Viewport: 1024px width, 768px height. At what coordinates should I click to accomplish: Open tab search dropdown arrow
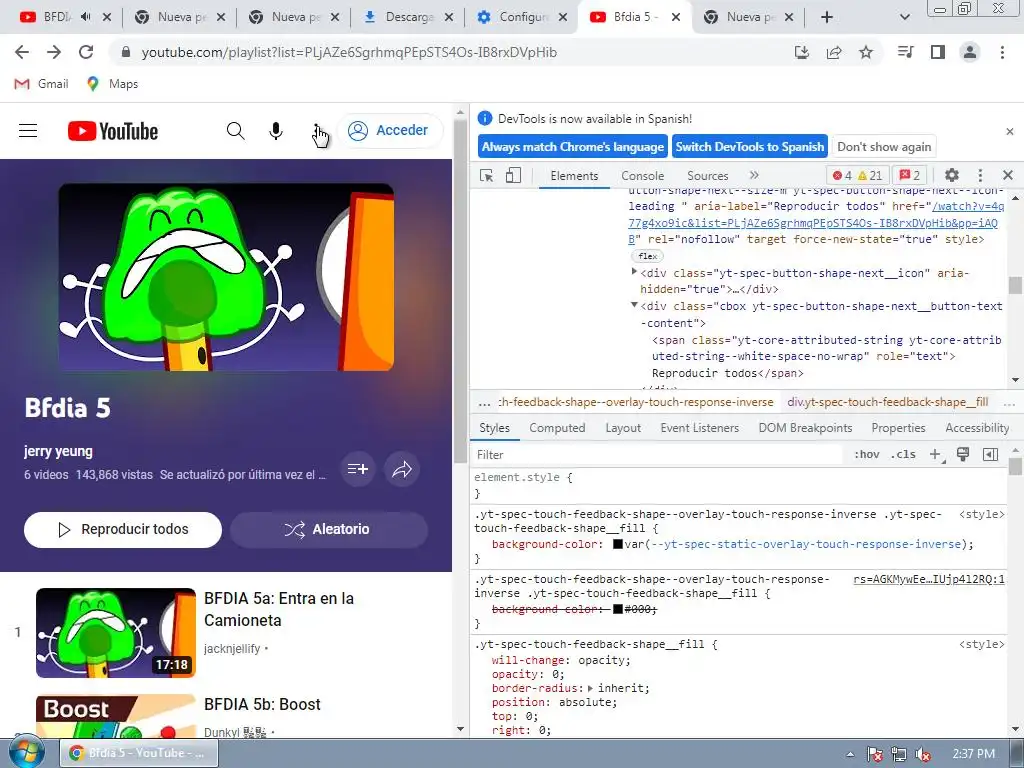click(904, 17)
